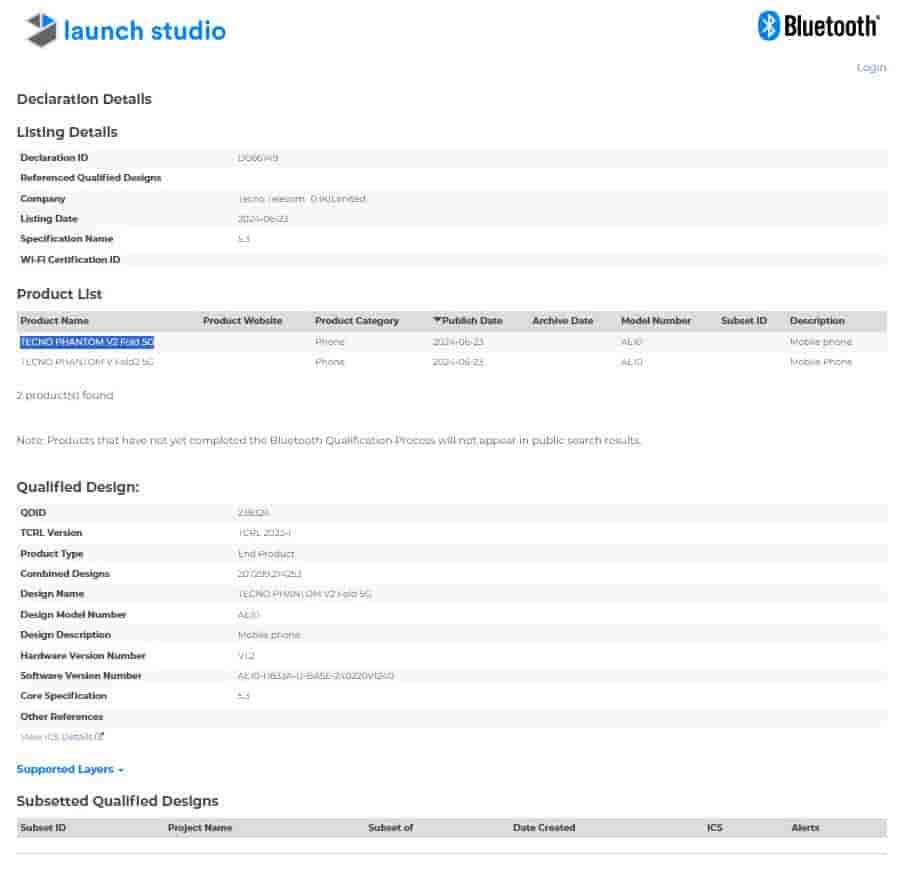The width and height of the screenshot is (923, 873).
Task: Click the Alerts column header
Action: tap(804, 828)
